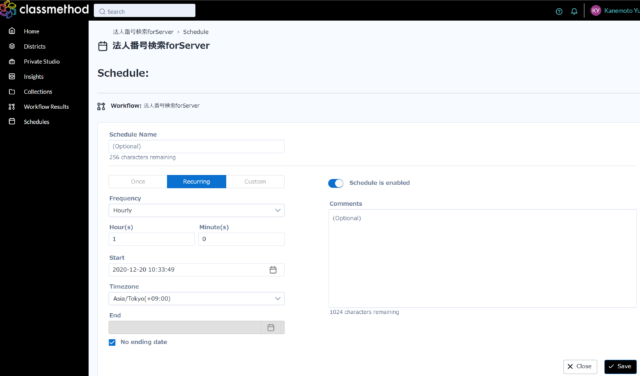The width and height of the screenshot is (640, 376).
Task: Click the Save button
Action: 620,367
